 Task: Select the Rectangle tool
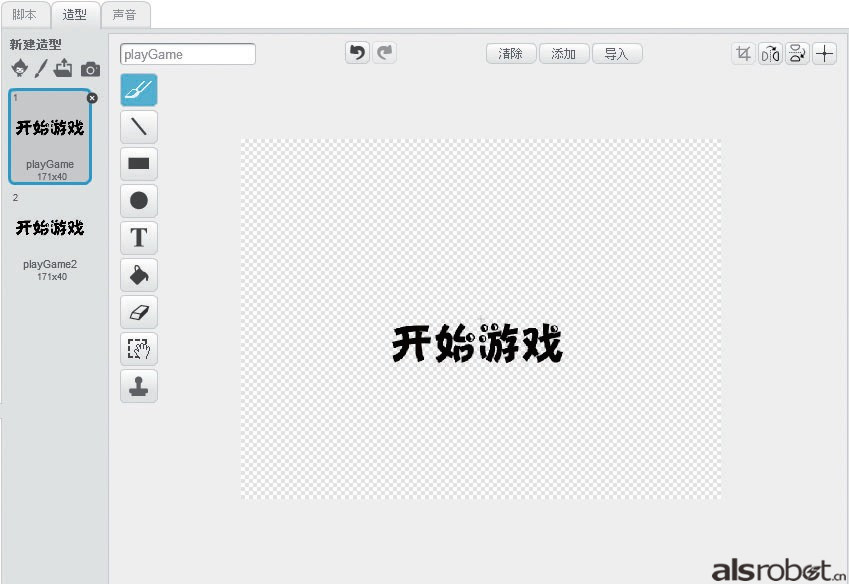139,164
